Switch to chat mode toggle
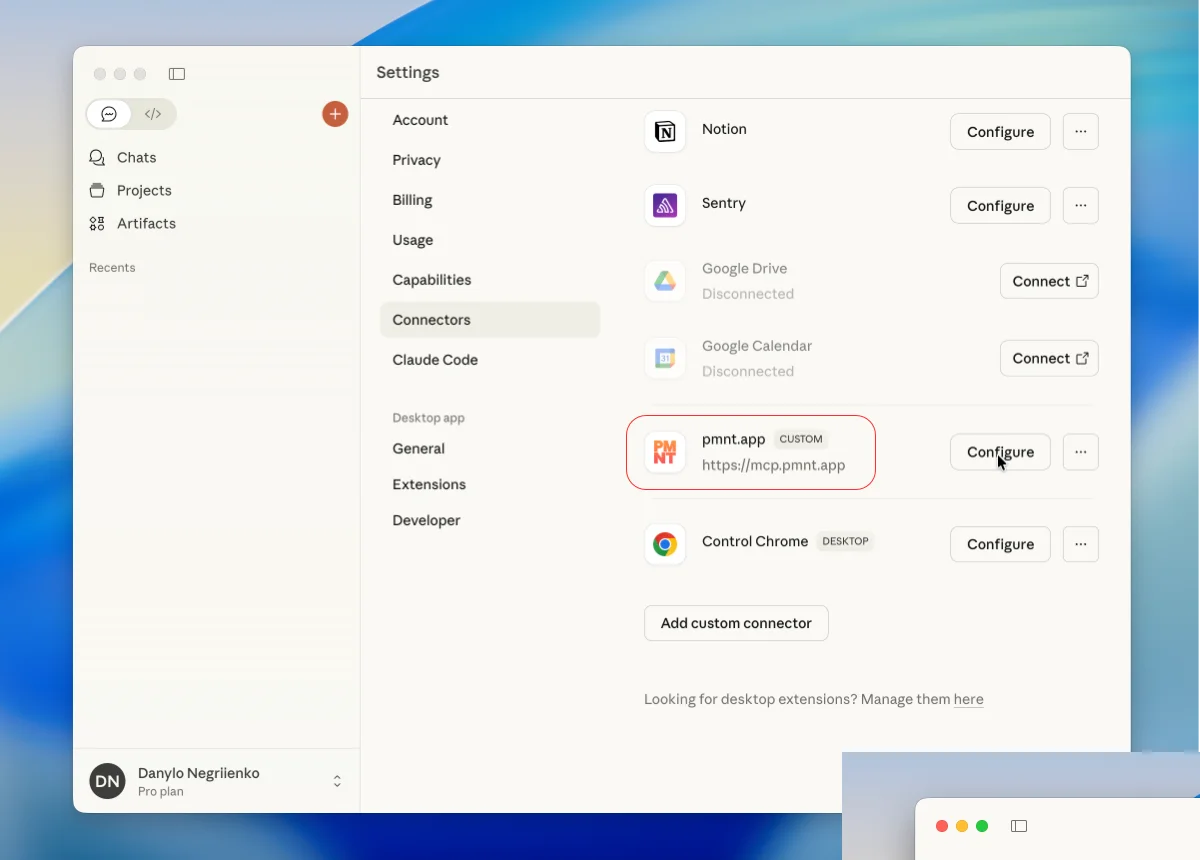 (x=109, y=114)
